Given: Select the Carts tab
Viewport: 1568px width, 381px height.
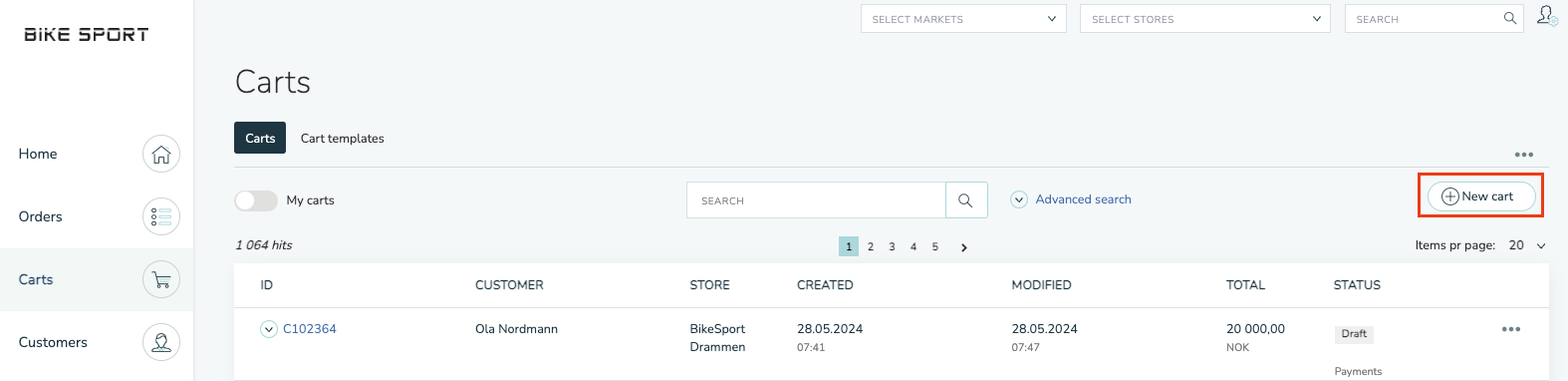Looking at the screenshot, I should pos(260,138).
